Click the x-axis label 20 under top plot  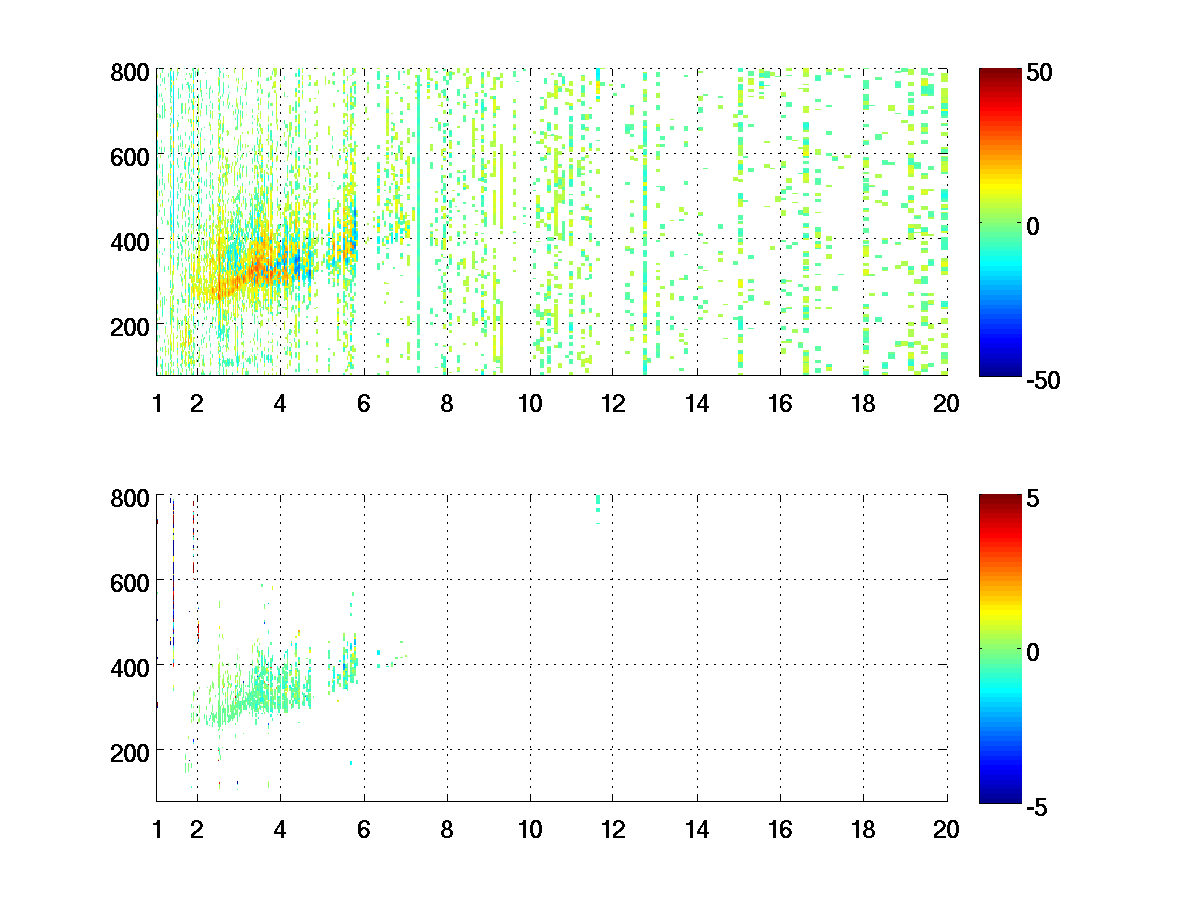tap(946, 403)
